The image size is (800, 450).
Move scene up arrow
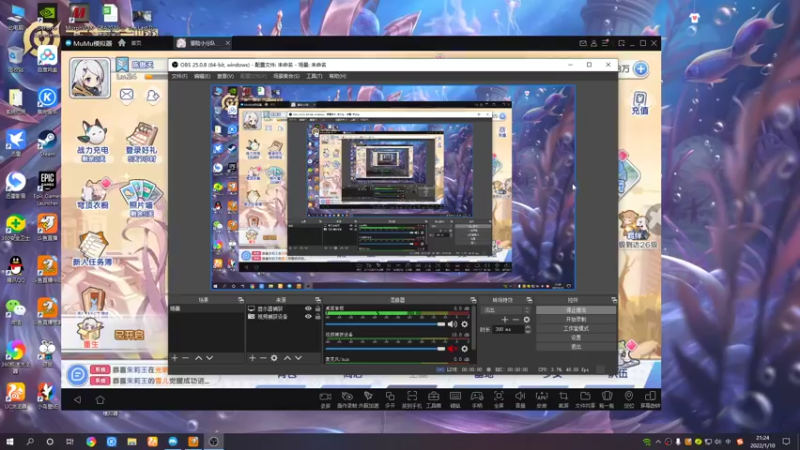(x=198, y=358)
